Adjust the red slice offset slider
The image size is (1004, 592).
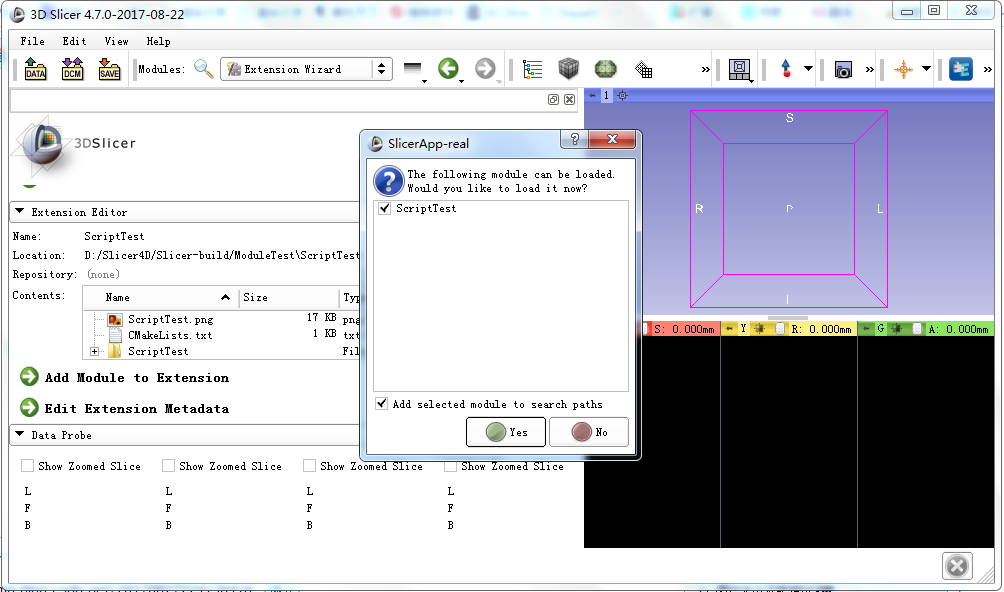(x=645, y=328)
